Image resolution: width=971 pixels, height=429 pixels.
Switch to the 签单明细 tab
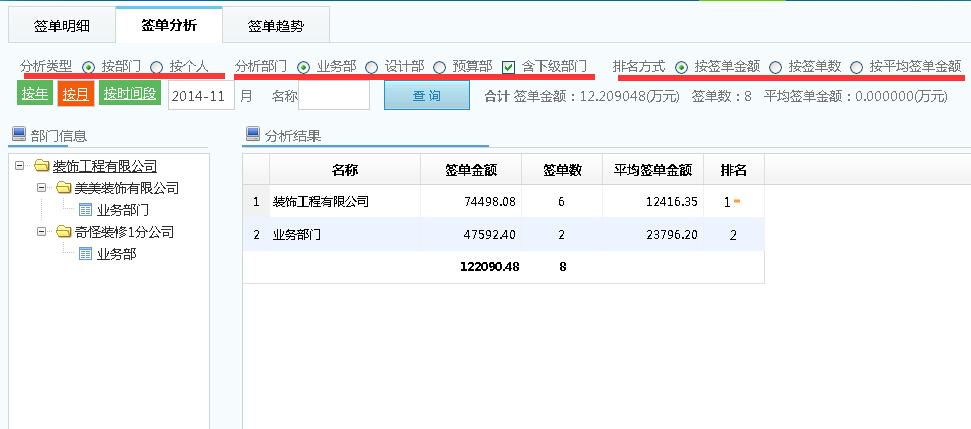click(61, 25)
